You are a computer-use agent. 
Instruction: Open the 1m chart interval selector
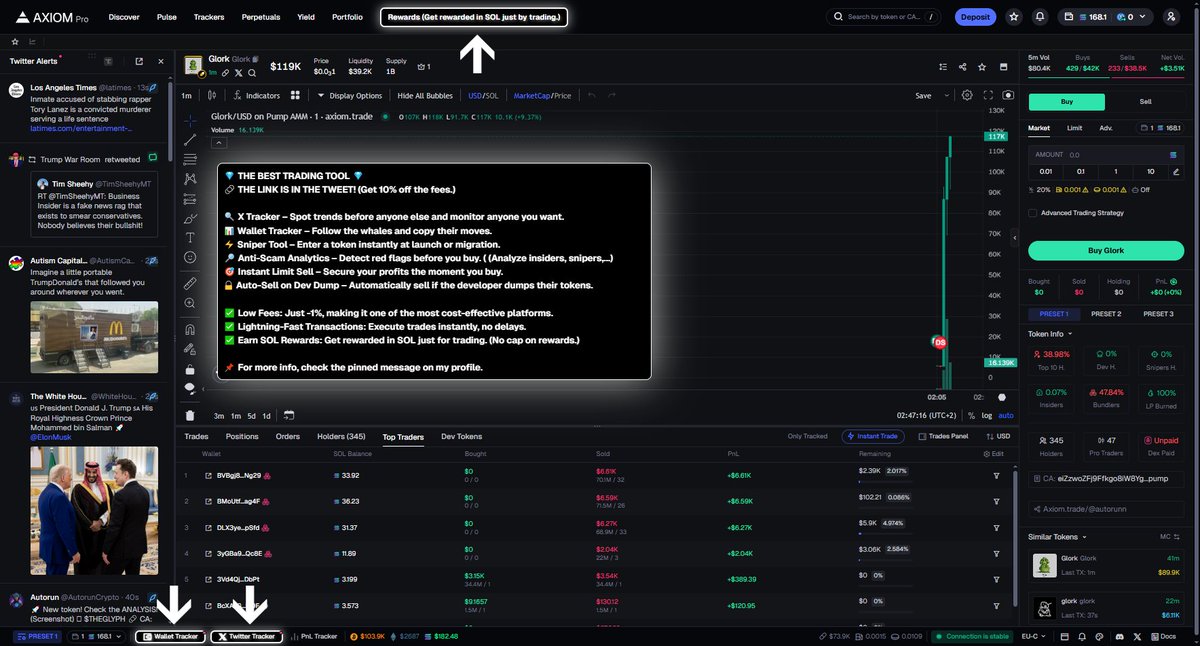(x=186, y=96)
